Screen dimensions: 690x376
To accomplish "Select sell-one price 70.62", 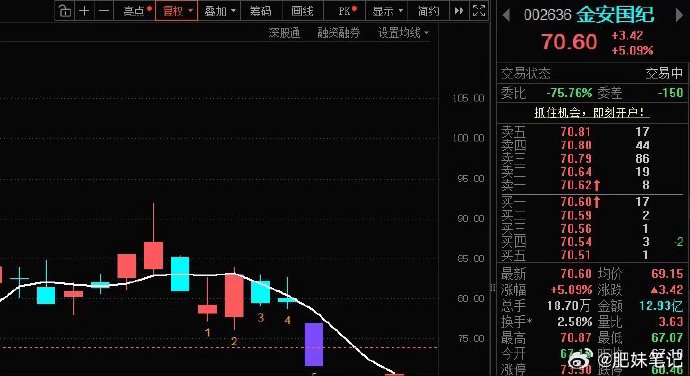I will [576, 185].
